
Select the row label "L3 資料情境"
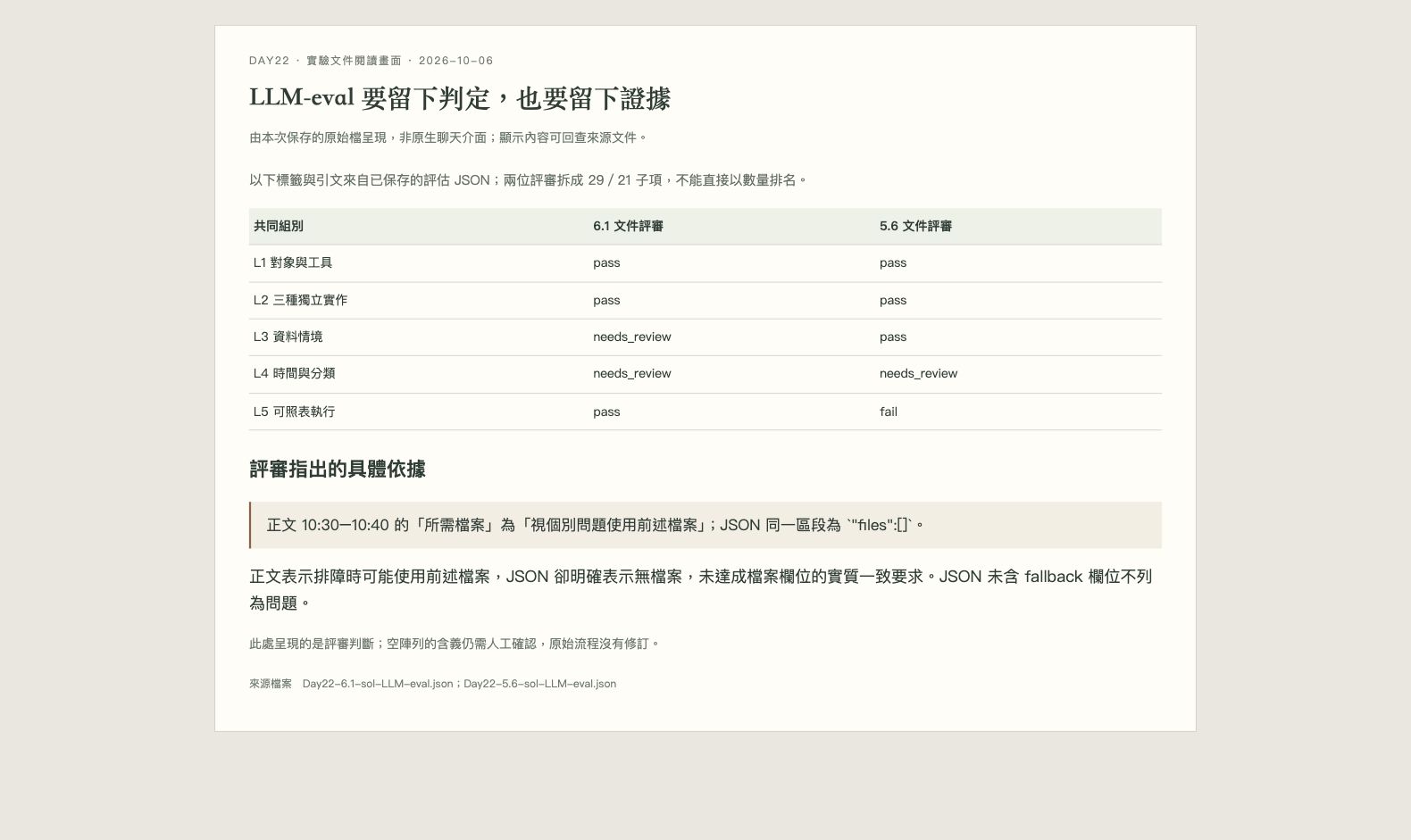pyautogui.click(x=288, y=337)
